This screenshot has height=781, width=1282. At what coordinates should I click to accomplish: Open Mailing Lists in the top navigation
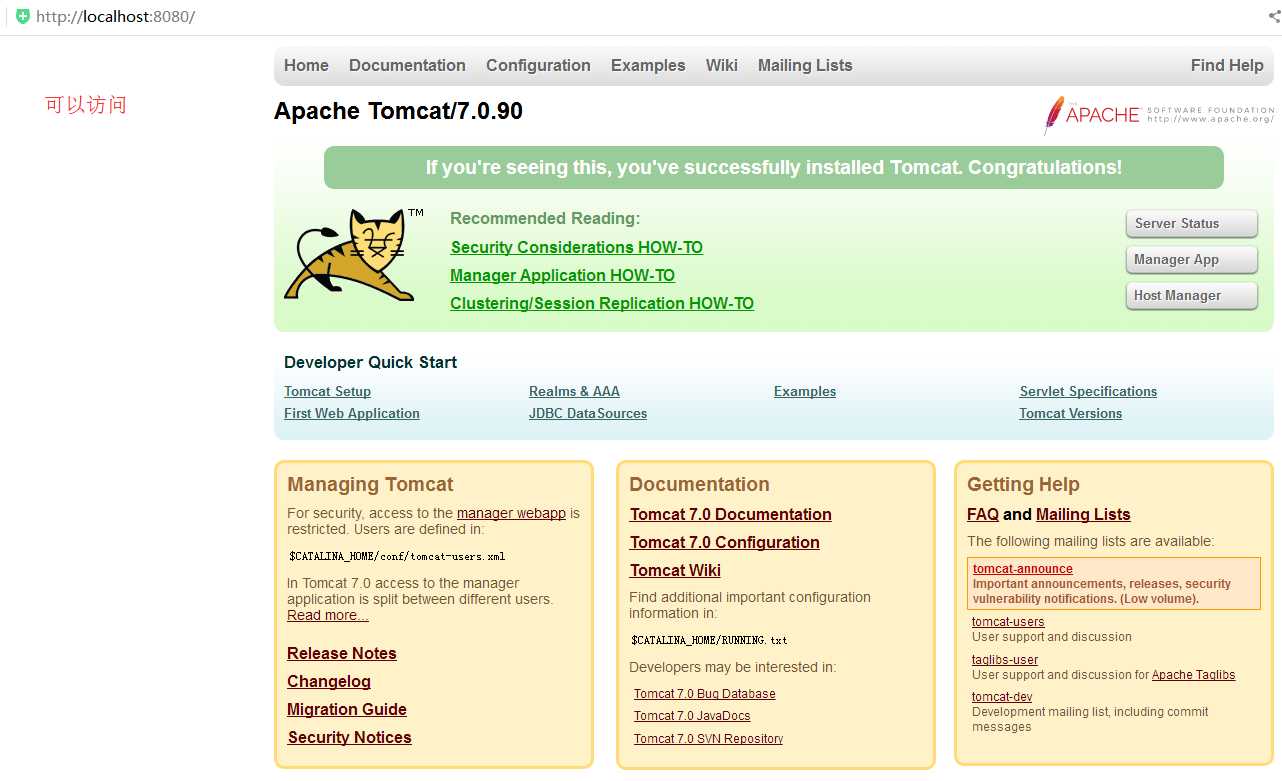(805, 66)
